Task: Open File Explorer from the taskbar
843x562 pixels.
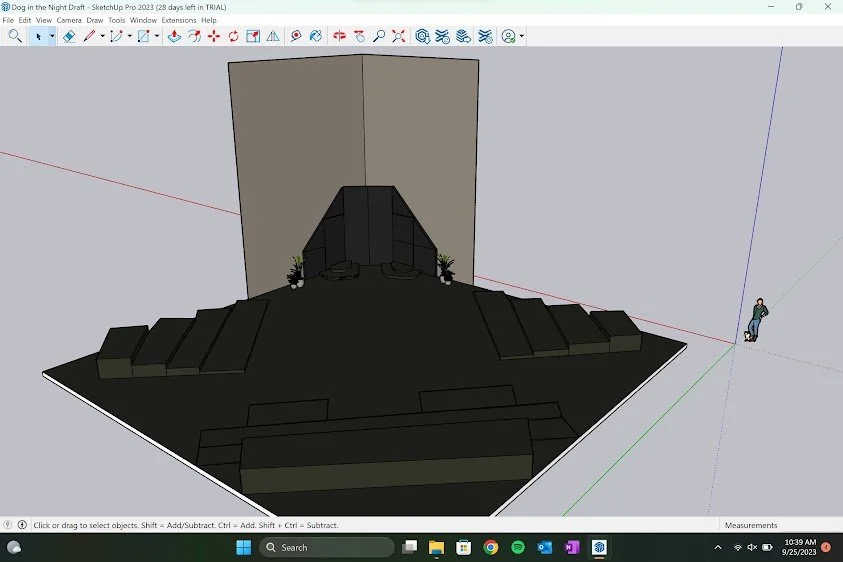Action: (x=436, y=547)
